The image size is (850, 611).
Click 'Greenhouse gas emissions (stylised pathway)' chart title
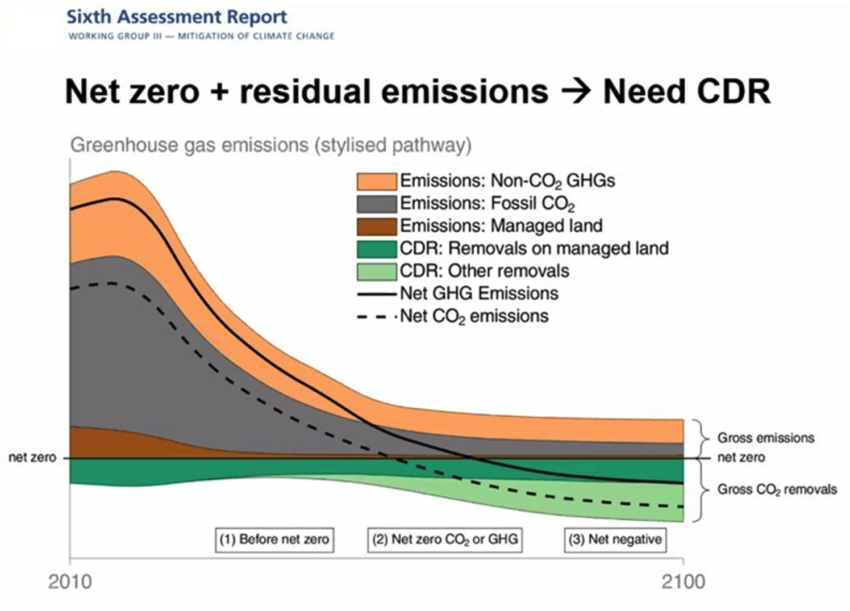coord(271,145)
